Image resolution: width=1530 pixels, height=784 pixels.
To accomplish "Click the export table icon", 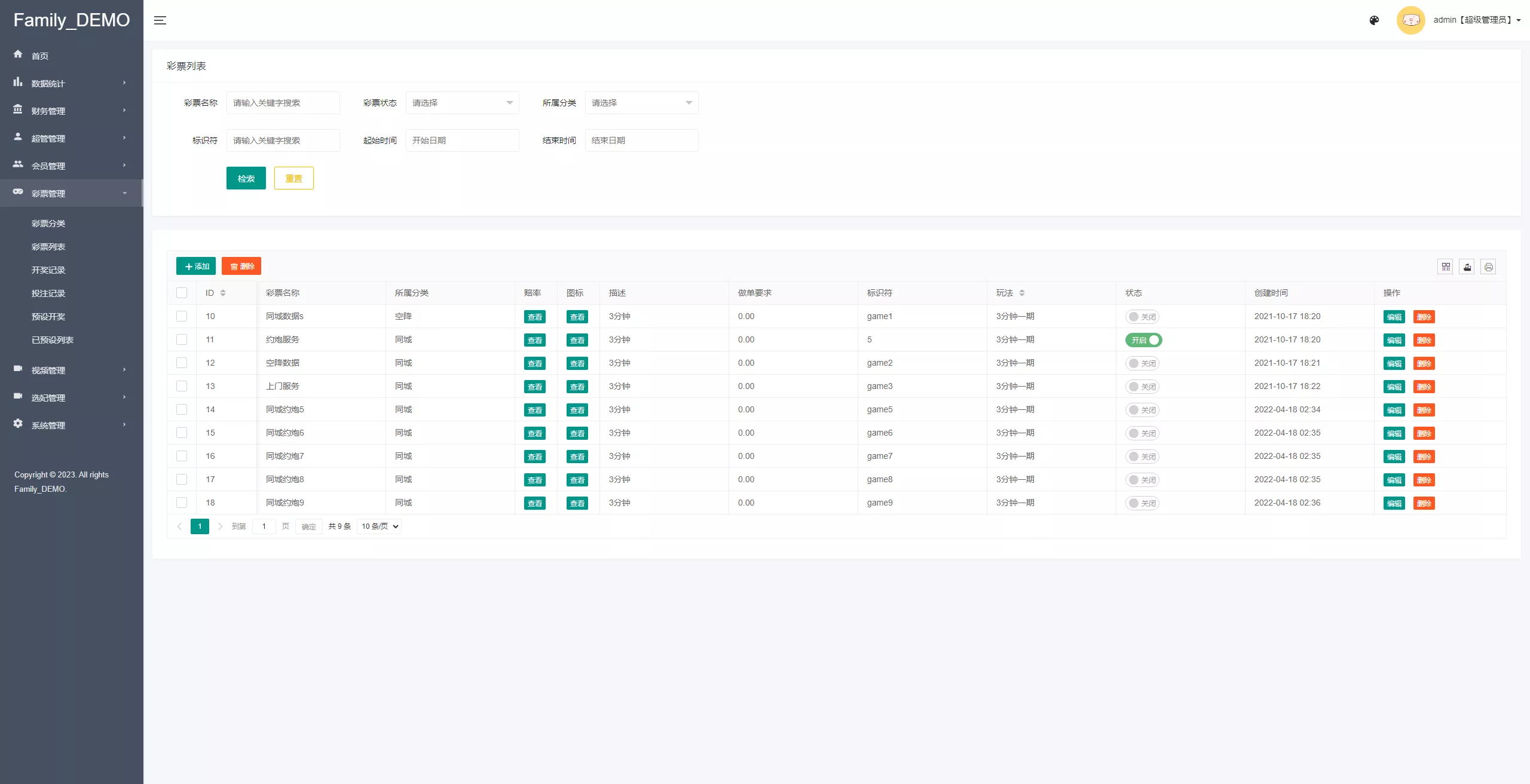I will point(1467,267).
